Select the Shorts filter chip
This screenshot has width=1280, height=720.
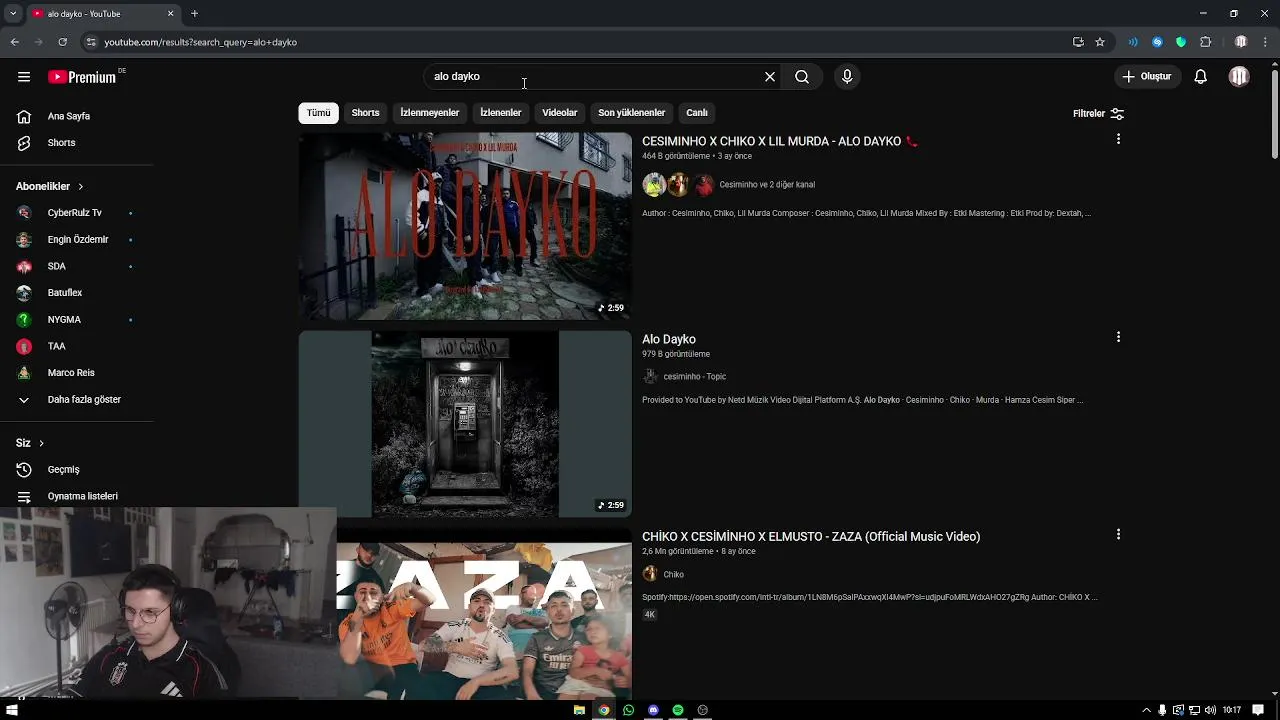[365, 113]
